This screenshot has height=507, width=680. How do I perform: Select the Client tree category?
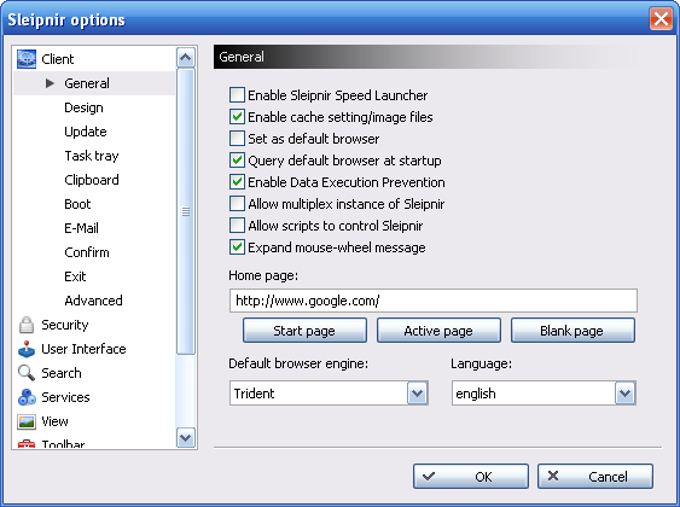click(x=57, y=59)
